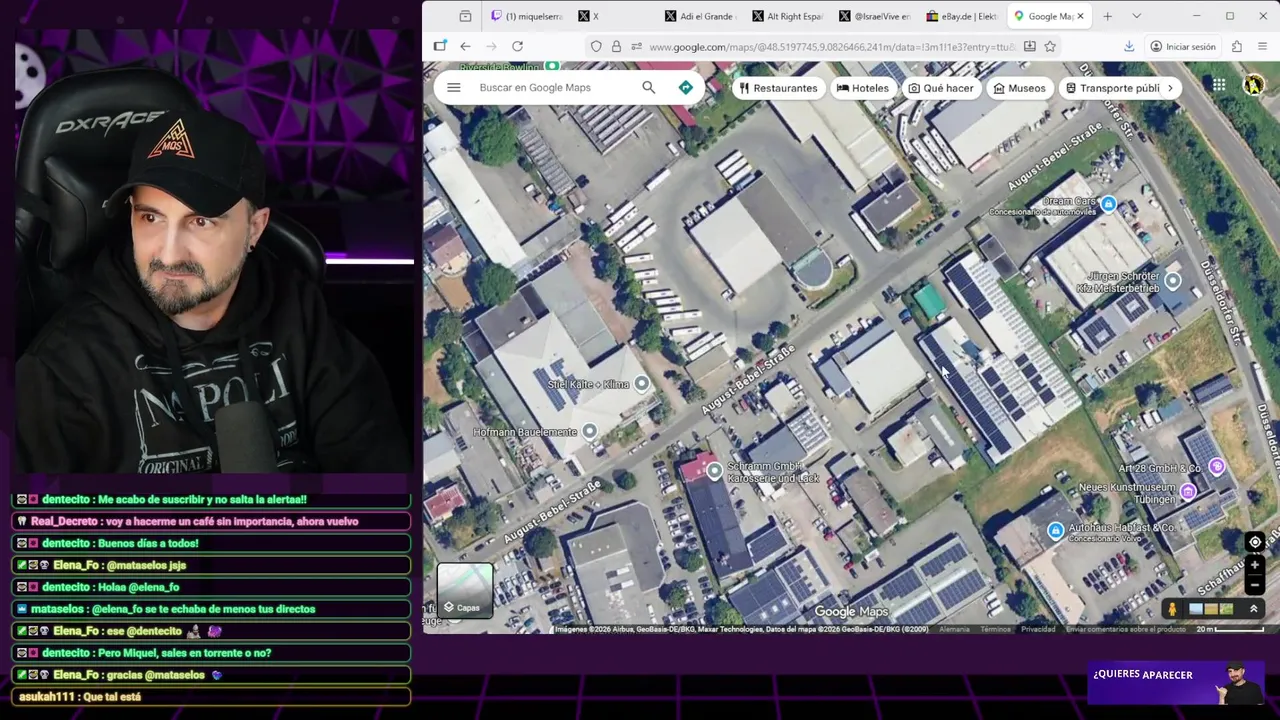Filter map by Hoteles
The width and height of the screenshot is (1280, 720).
click(x=862, y=88)
